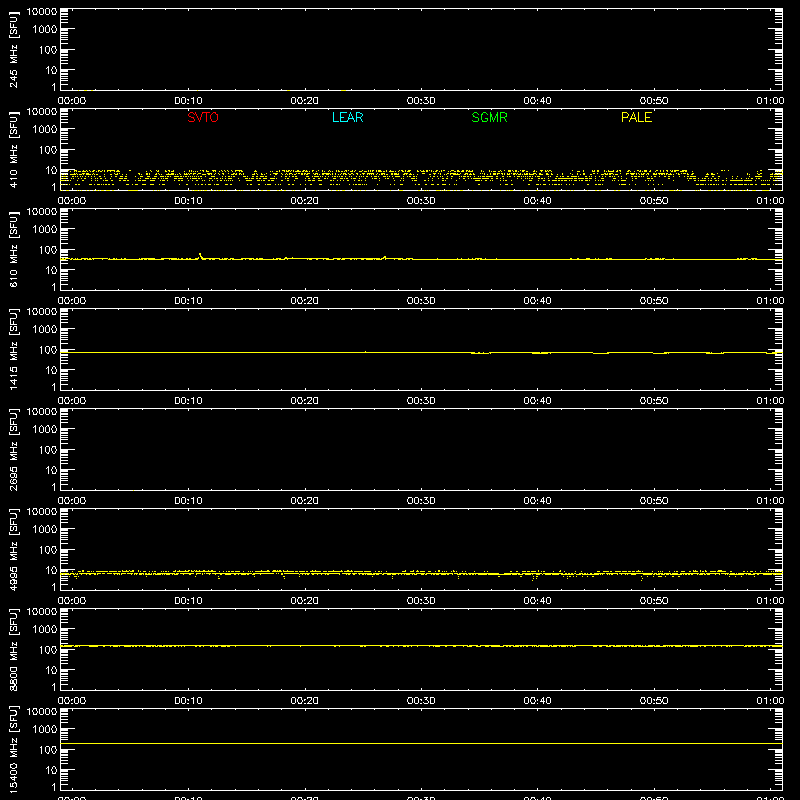This screenshot has width=800, height=800.
Task: Click the 10000 y-axis value of the 2695 MHz panel
Action: click(x=42, y=412)
